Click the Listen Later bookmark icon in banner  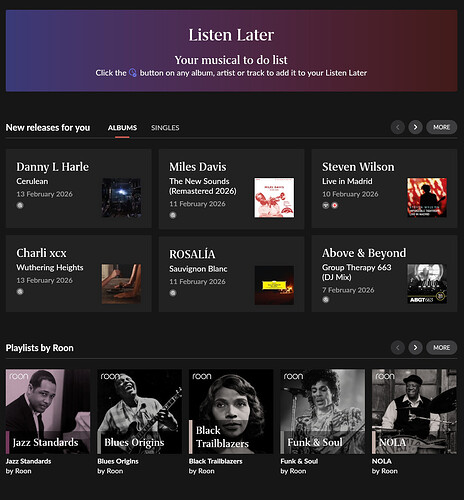133,73
